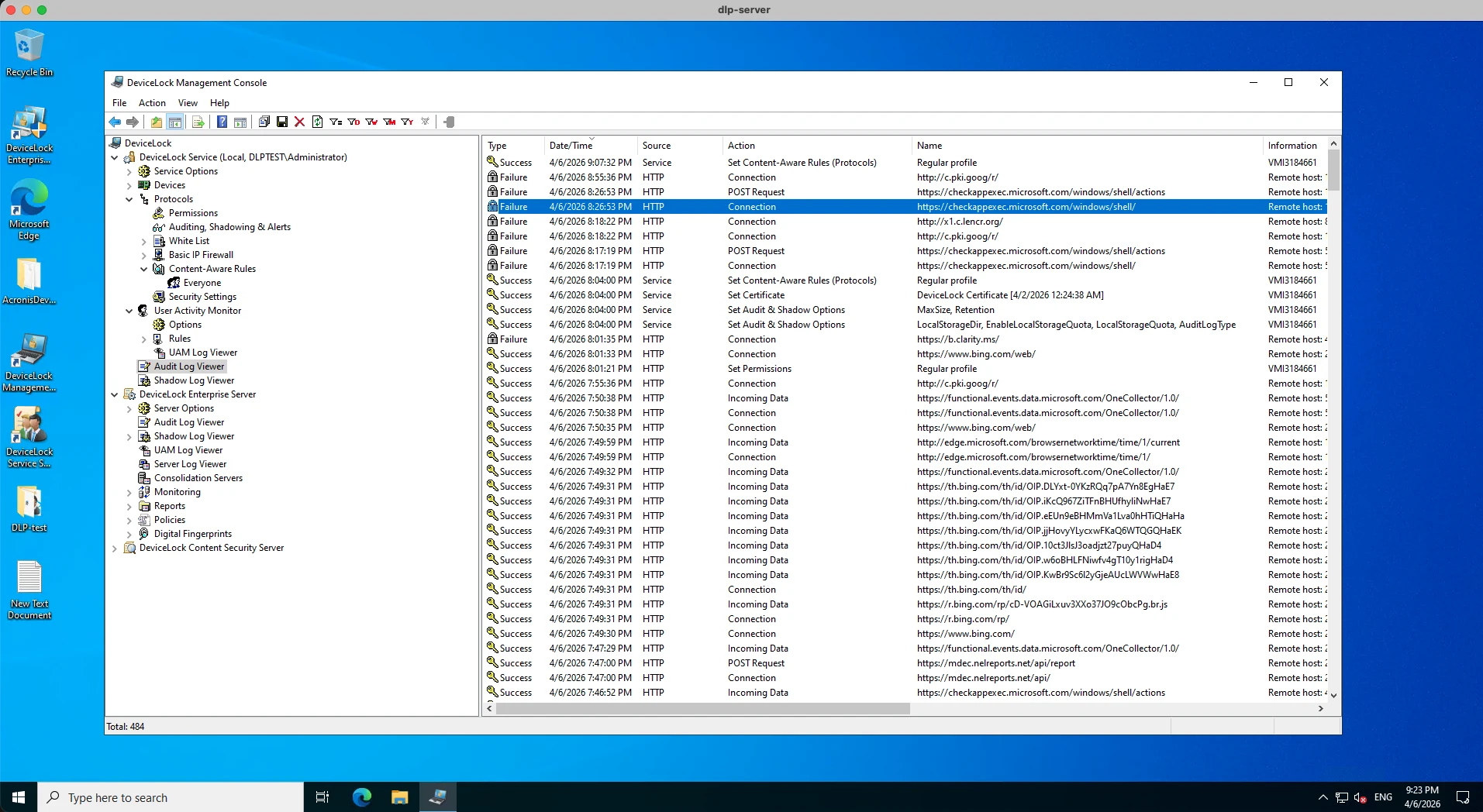Select the New Text Document desktop file
Screen dimensions: 1483x812
pos(29,589)
